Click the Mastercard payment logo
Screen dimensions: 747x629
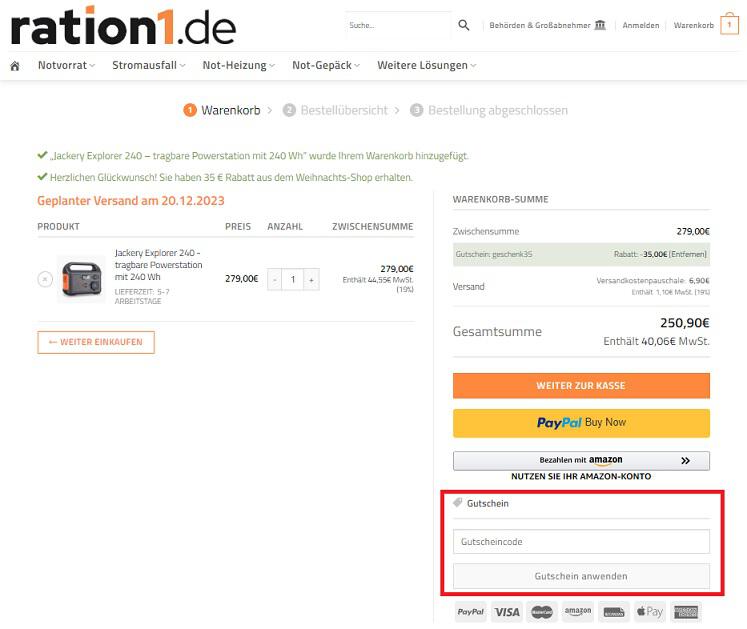pyautogui.click(x=542, y=612)
